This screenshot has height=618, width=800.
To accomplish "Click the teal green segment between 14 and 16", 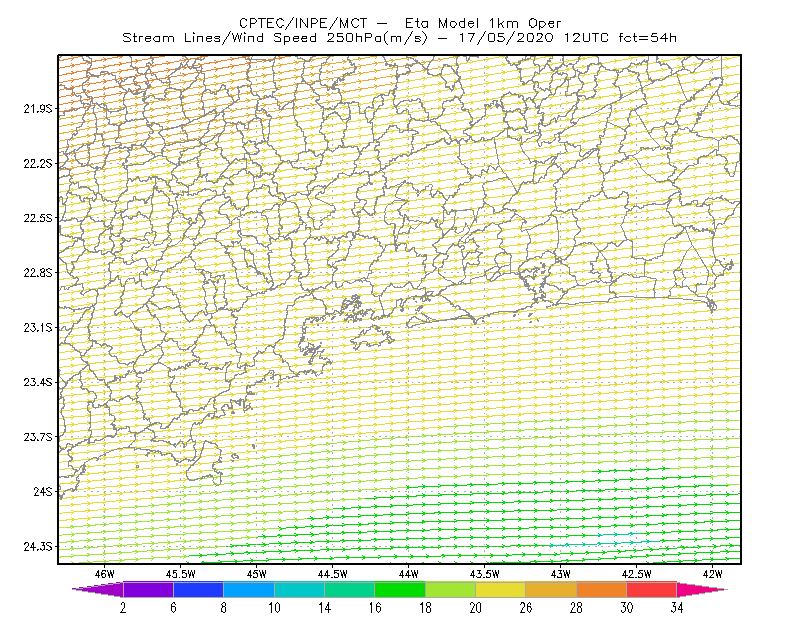I will coord(349,589).
